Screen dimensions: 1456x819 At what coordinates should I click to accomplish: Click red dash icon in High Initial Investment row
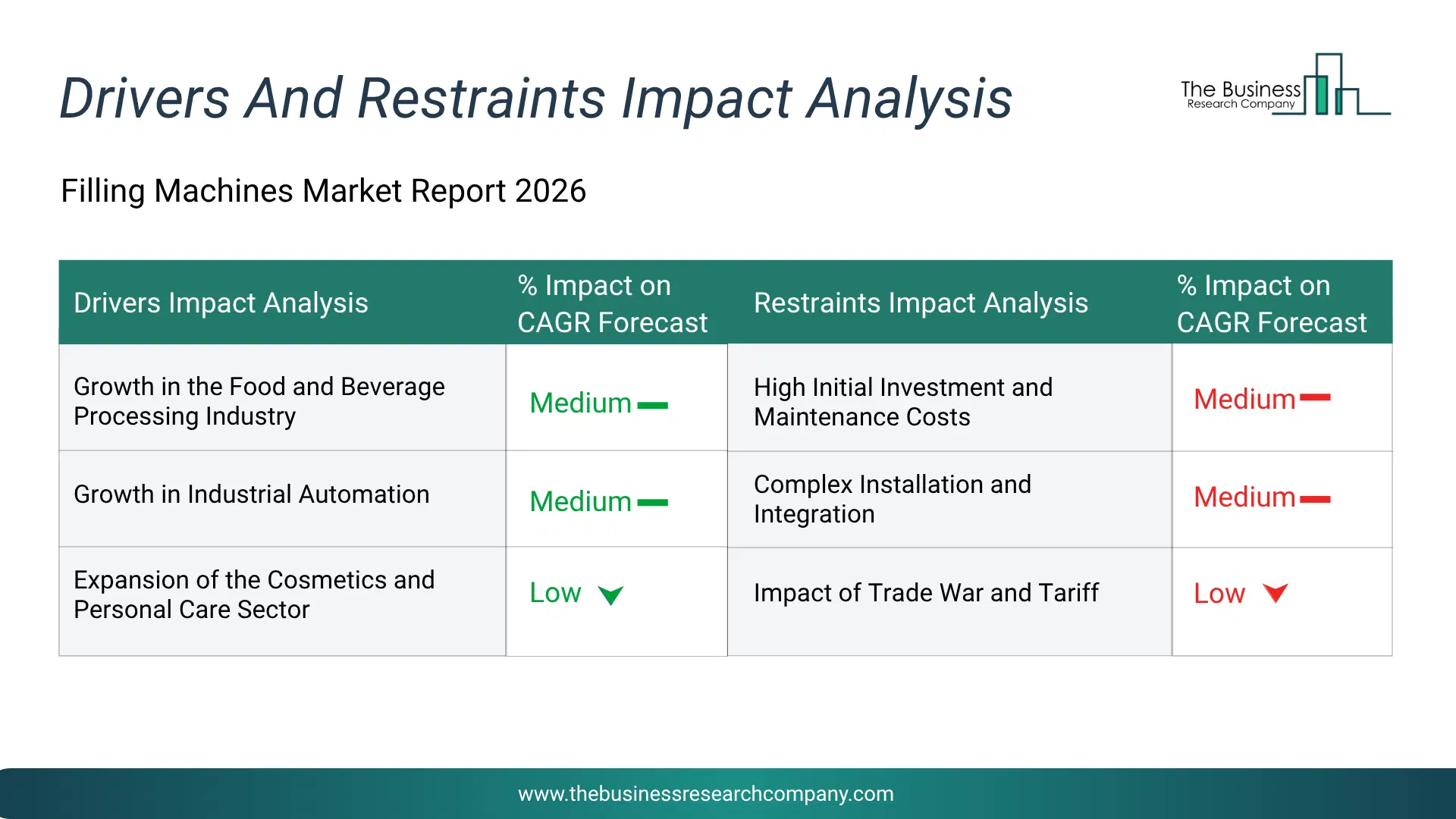pyautogui.click(x=1315, y=397)
